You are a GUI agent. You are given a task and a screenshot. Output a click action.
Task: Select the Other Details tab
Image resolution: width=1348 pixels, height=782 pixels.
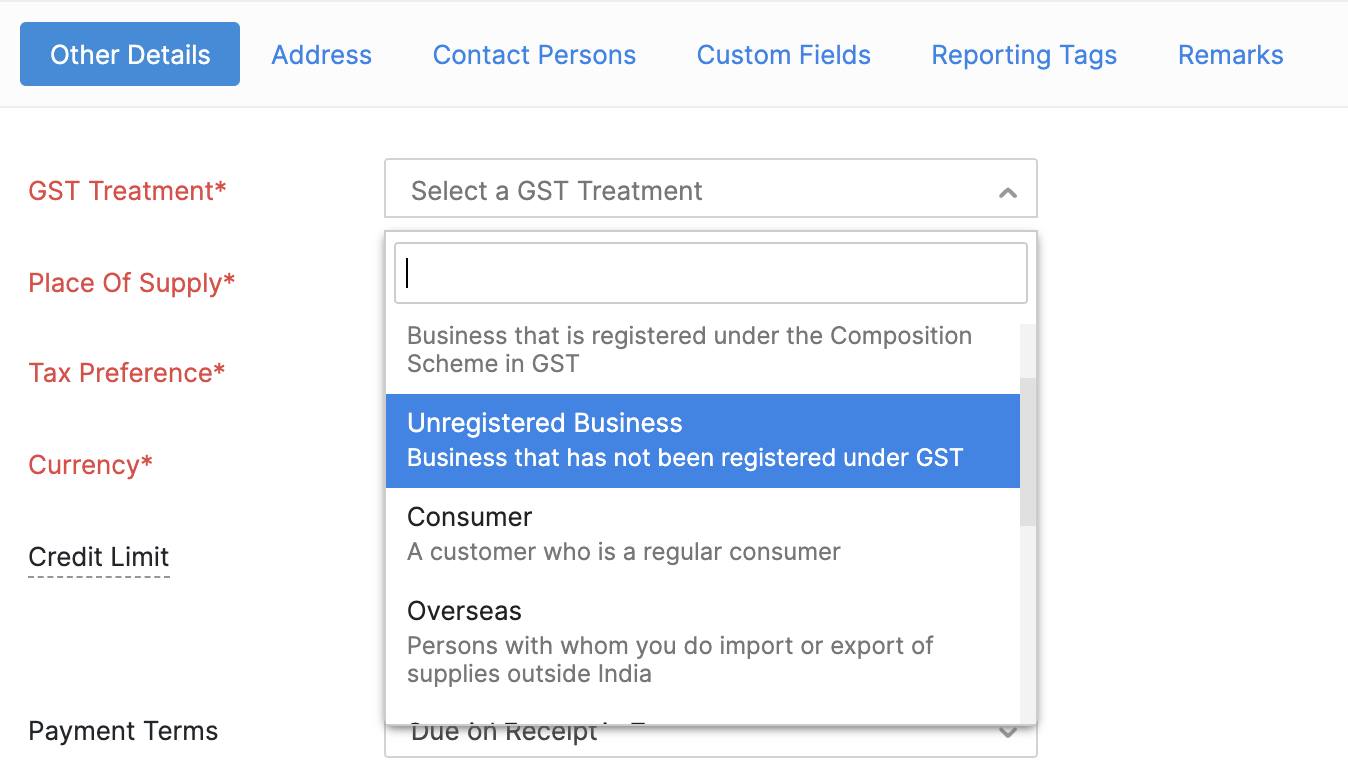129,53
